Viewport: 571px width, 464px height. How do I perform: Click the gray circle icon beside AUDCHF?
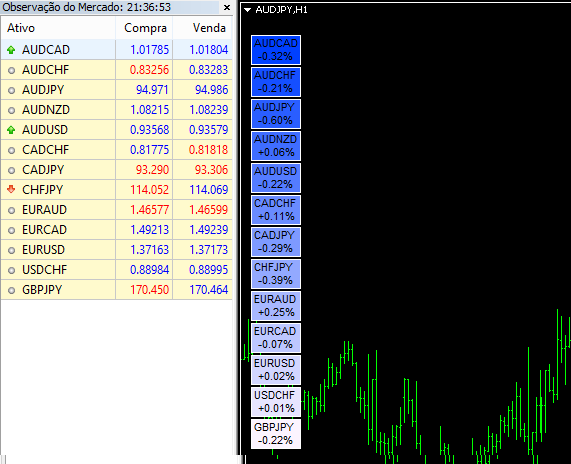point(11,70)
